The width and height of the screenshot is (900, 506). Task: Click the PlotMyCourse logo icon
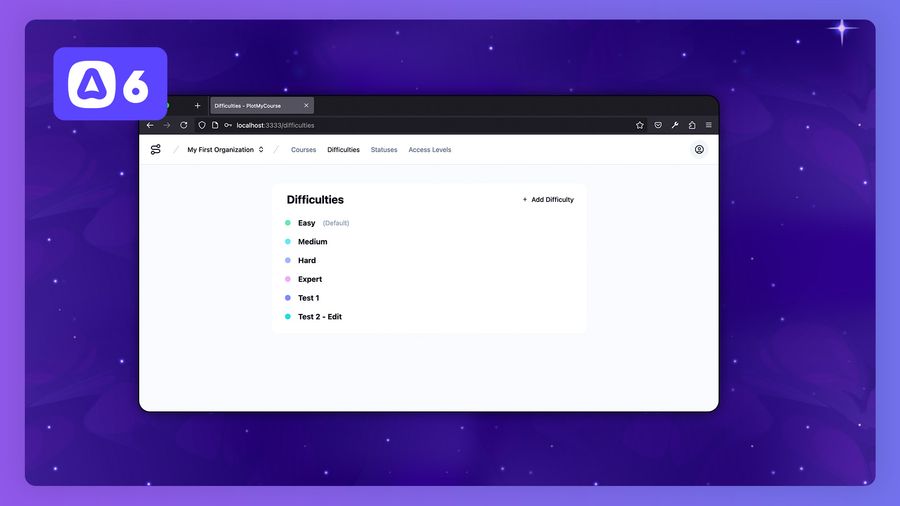click(155, 150)
